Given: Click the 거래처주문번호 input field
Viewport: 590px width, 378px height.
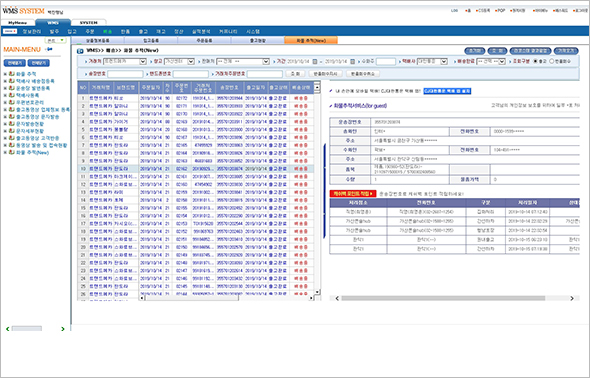Looking at the screenshot, I should [x=265, y=74].
